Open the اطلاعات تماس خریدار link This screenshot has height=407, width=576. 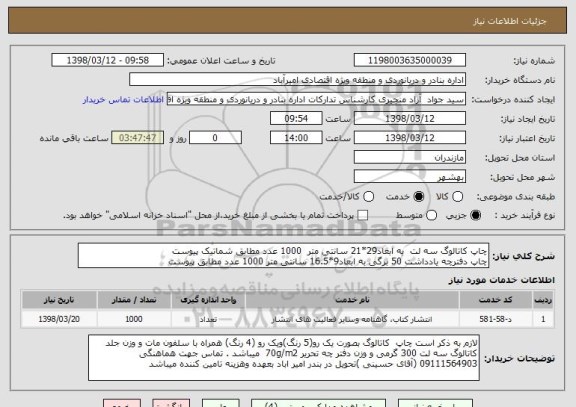(x=123, y=100)
